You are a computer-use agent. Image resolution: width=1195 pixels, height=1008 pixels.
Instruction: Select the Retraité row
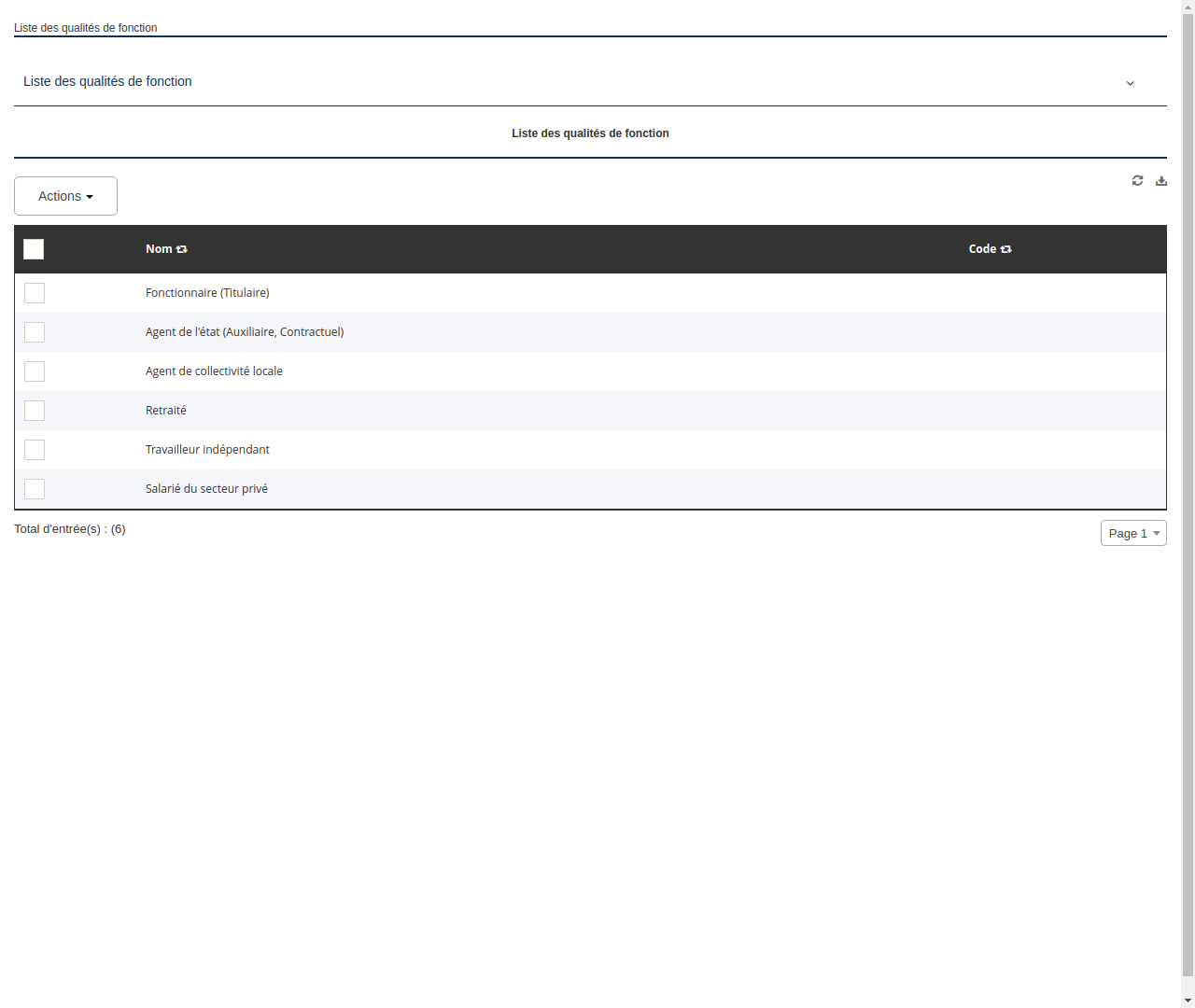(x=165, y=411)
